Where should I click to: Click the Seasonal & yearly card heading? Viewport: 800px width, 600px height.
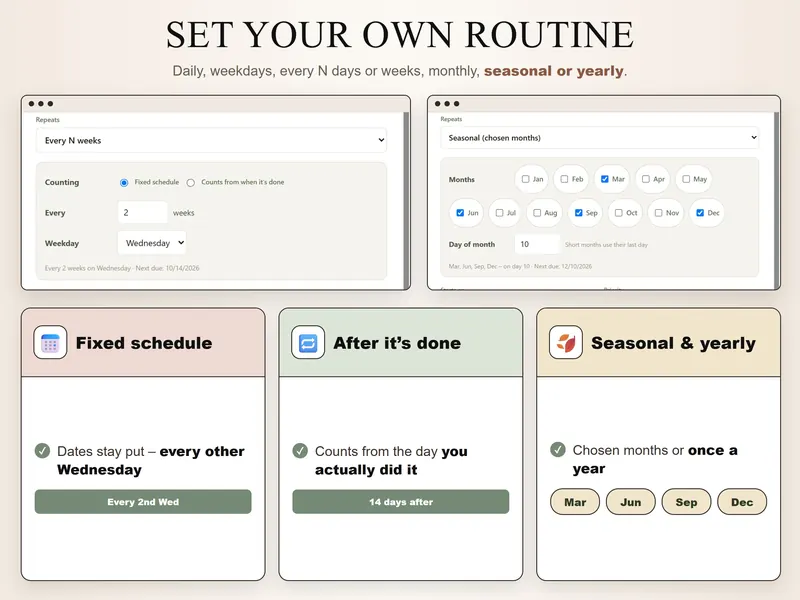pos(673,343)
